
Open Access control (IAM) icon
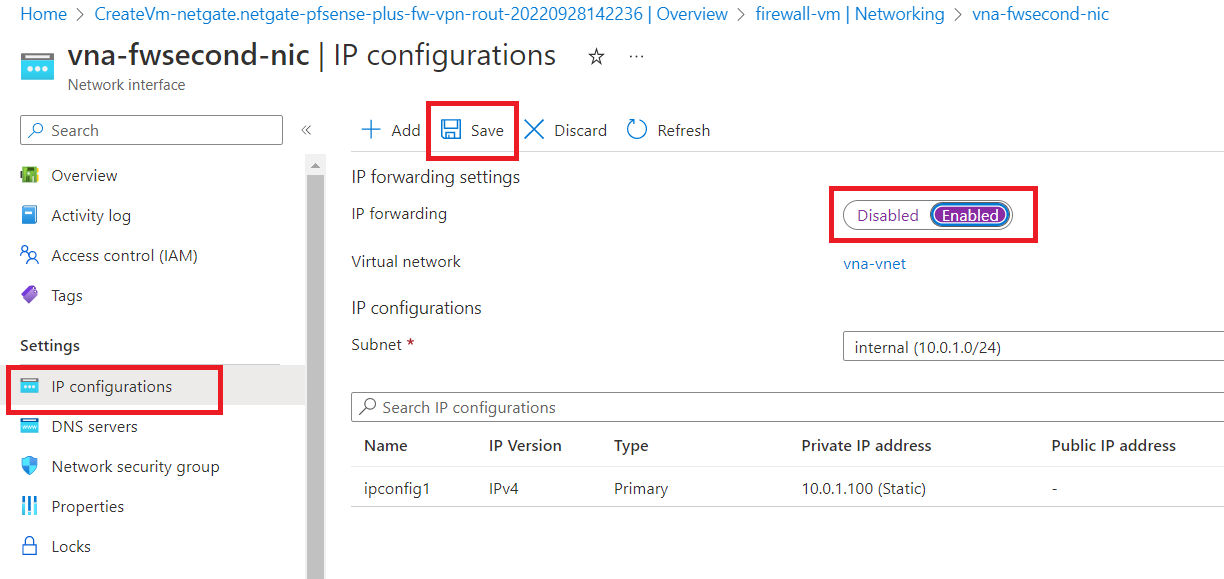30,256
